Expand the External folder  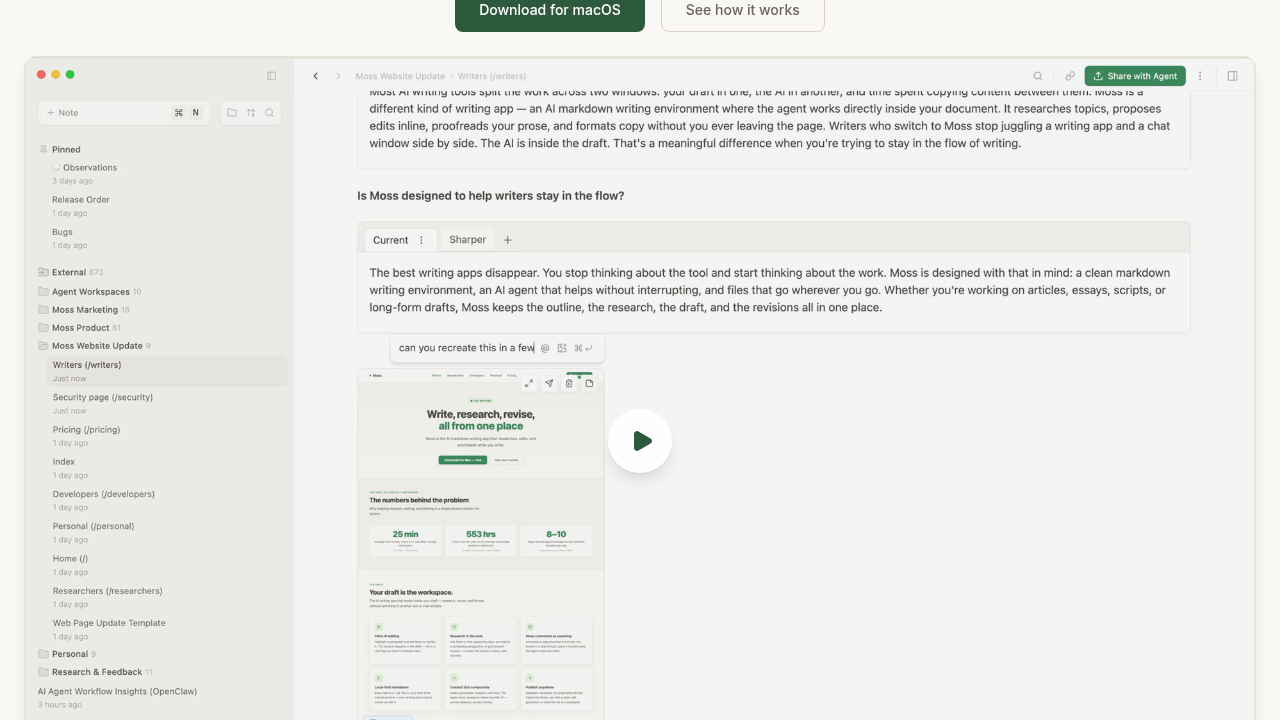point(70,272)
